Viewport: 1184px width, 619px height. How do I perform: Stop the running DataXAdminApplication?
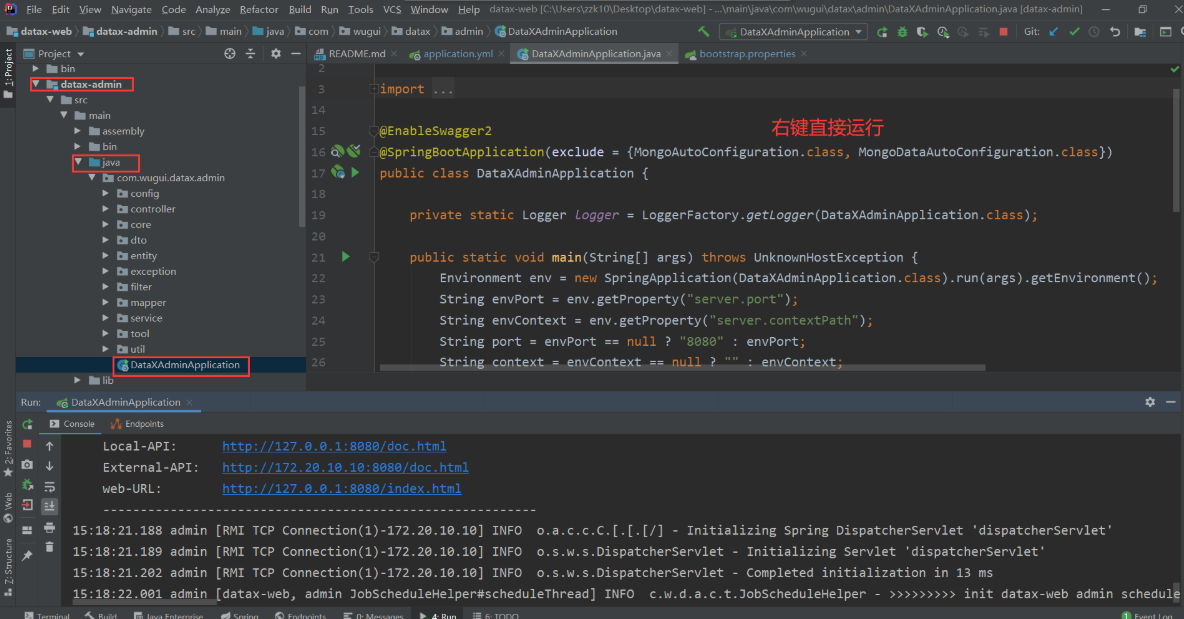point(1003,31)
